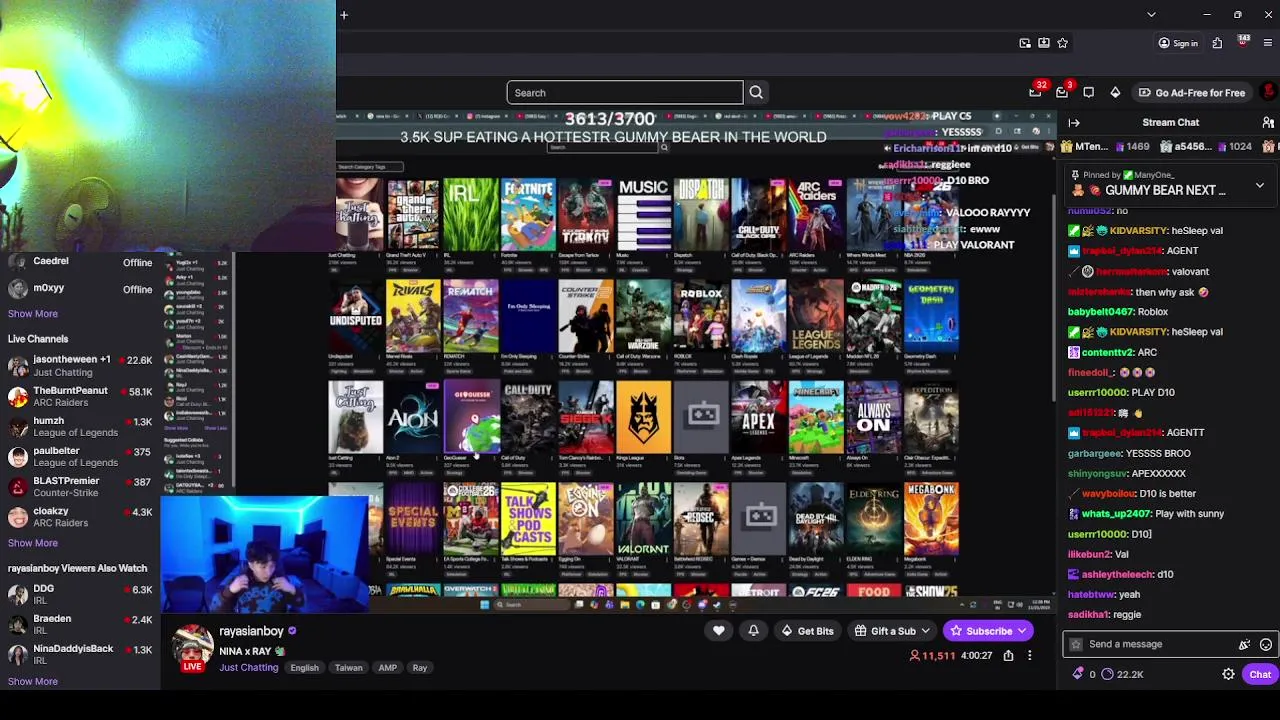Open the chat emote picker smiley

(1266, 645)
